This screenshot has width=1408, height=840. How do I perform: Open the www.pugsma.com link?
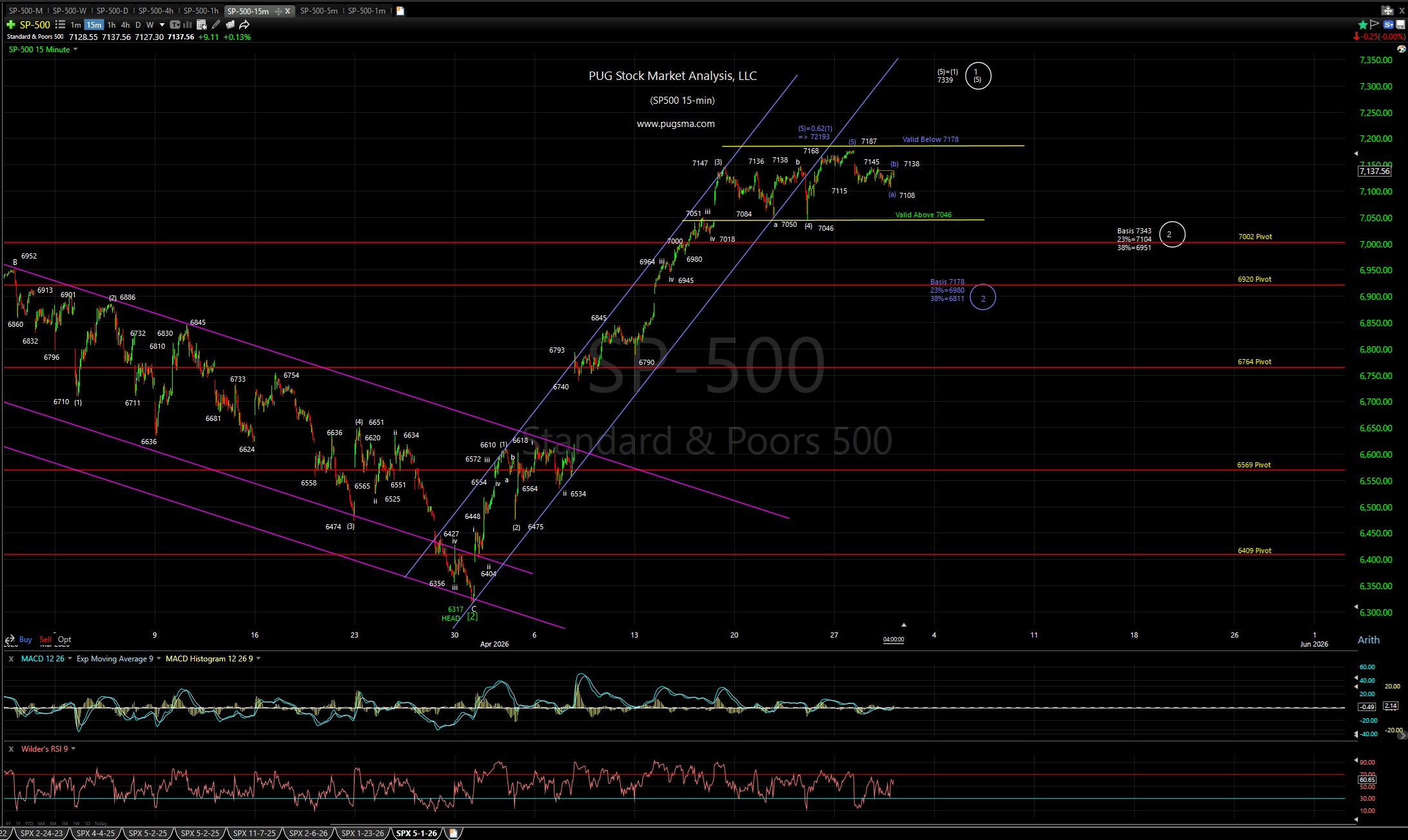675,123
